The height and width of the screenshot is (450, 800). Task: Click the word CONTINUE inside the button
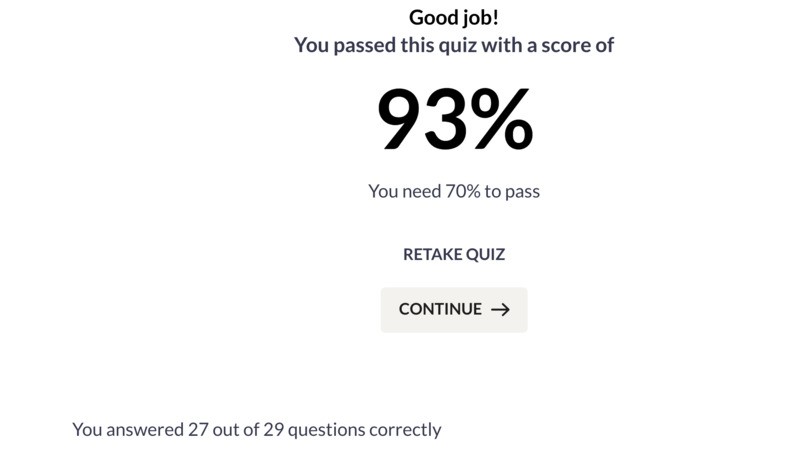(x=440, y=309)
